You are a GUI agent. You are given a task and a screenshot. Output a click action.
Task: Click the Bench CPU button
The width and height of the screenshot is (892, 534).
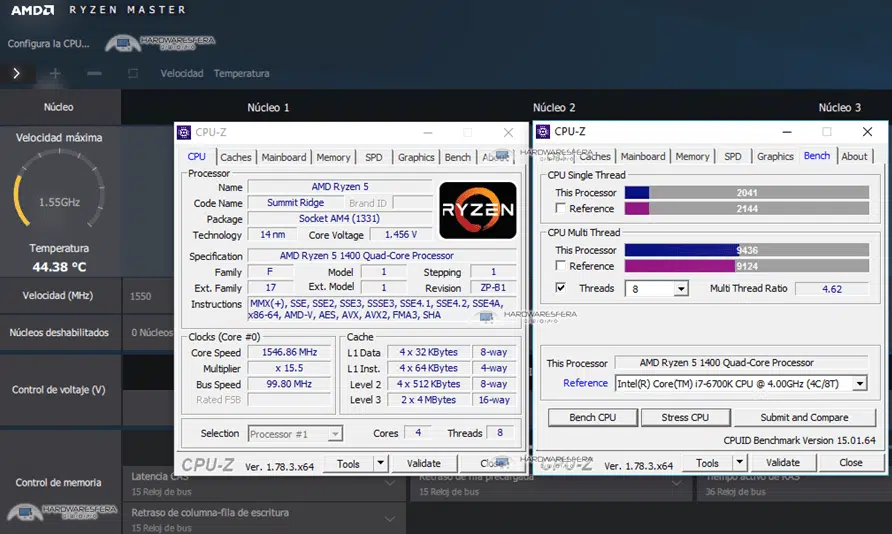tap(593, 417)
